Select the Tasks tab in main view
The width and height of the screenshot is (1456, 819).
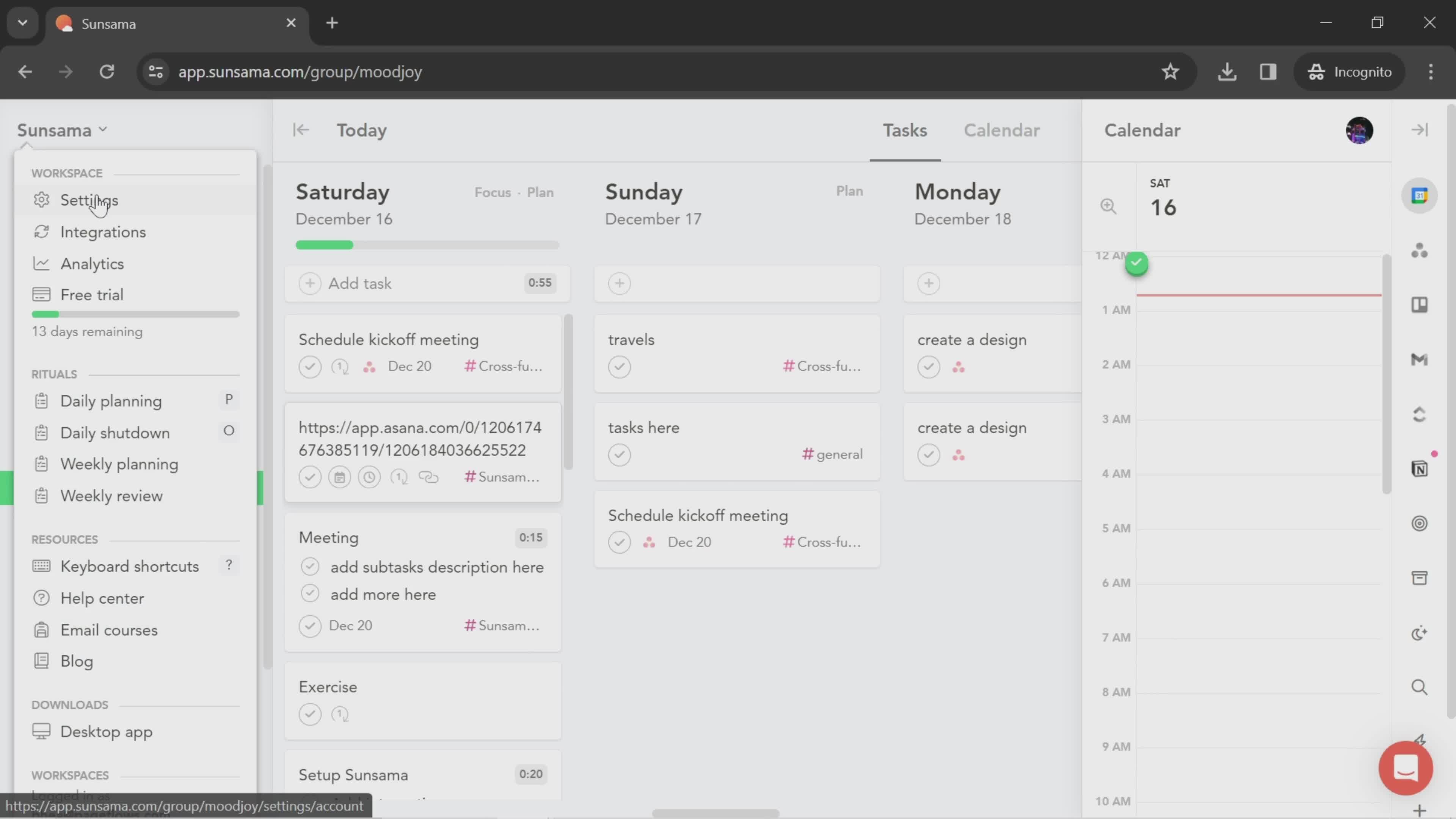click(905, 130)
